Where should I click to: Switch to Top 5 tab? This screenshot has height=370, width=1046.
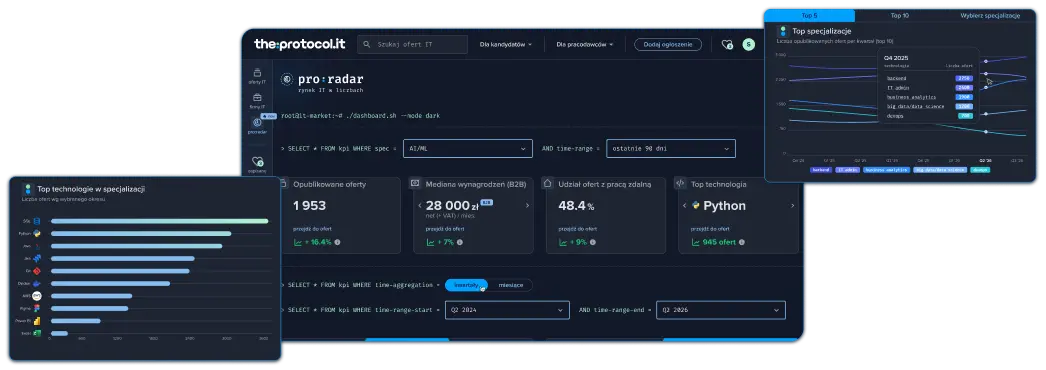click(810, 15)
